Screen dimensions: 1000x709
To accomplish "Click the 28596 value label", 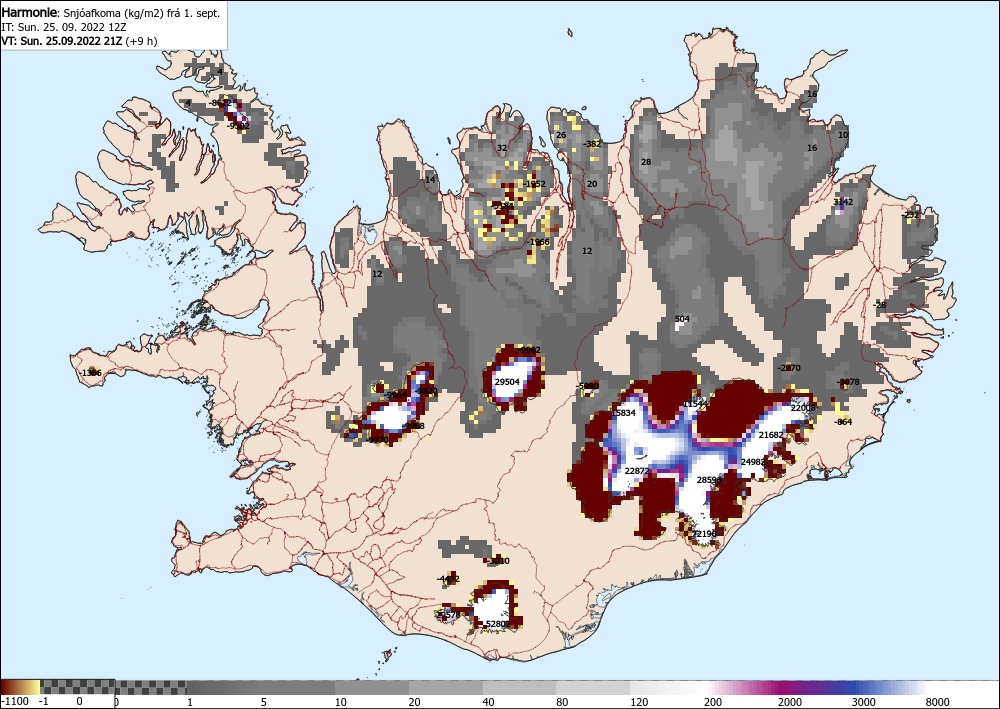I will coord(709,479).
